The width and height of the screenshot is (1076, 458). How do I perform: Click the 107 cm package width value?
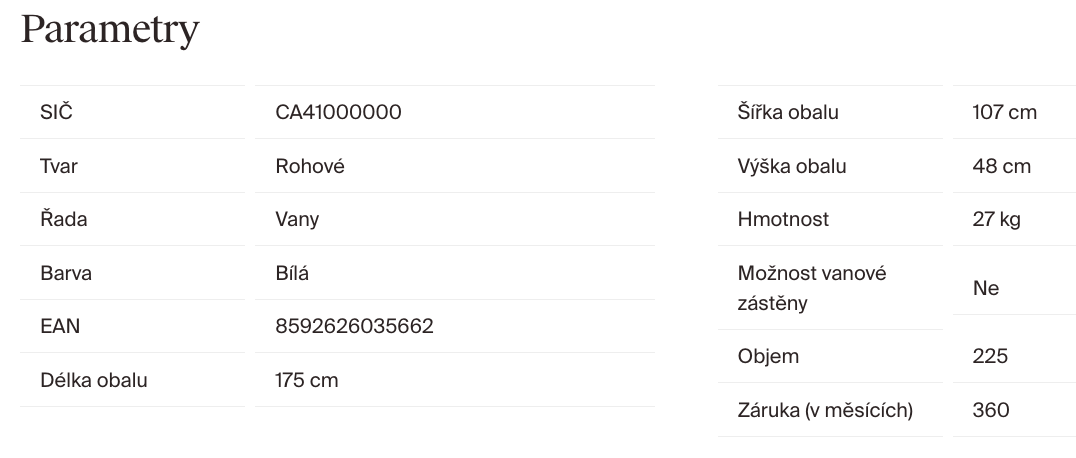tap(1004, 112)
